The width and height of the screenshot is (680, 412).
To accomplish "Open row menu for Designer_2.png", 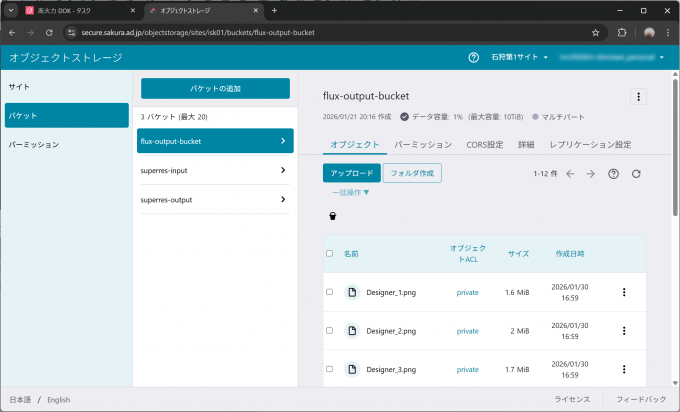I will (x=624, y=331).
